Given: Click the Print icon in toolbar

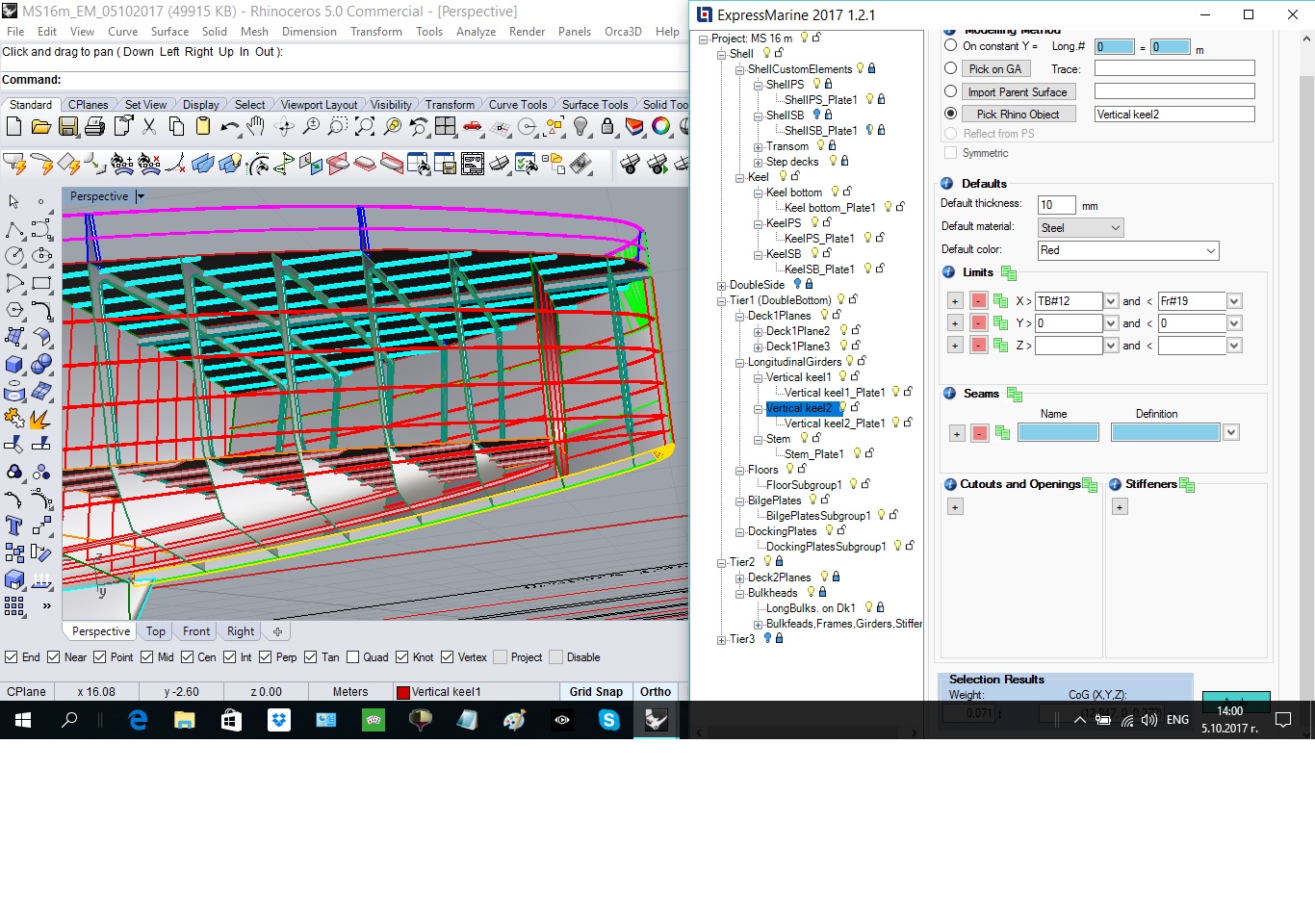Looking at the screenshot, I should coord(94,126).
